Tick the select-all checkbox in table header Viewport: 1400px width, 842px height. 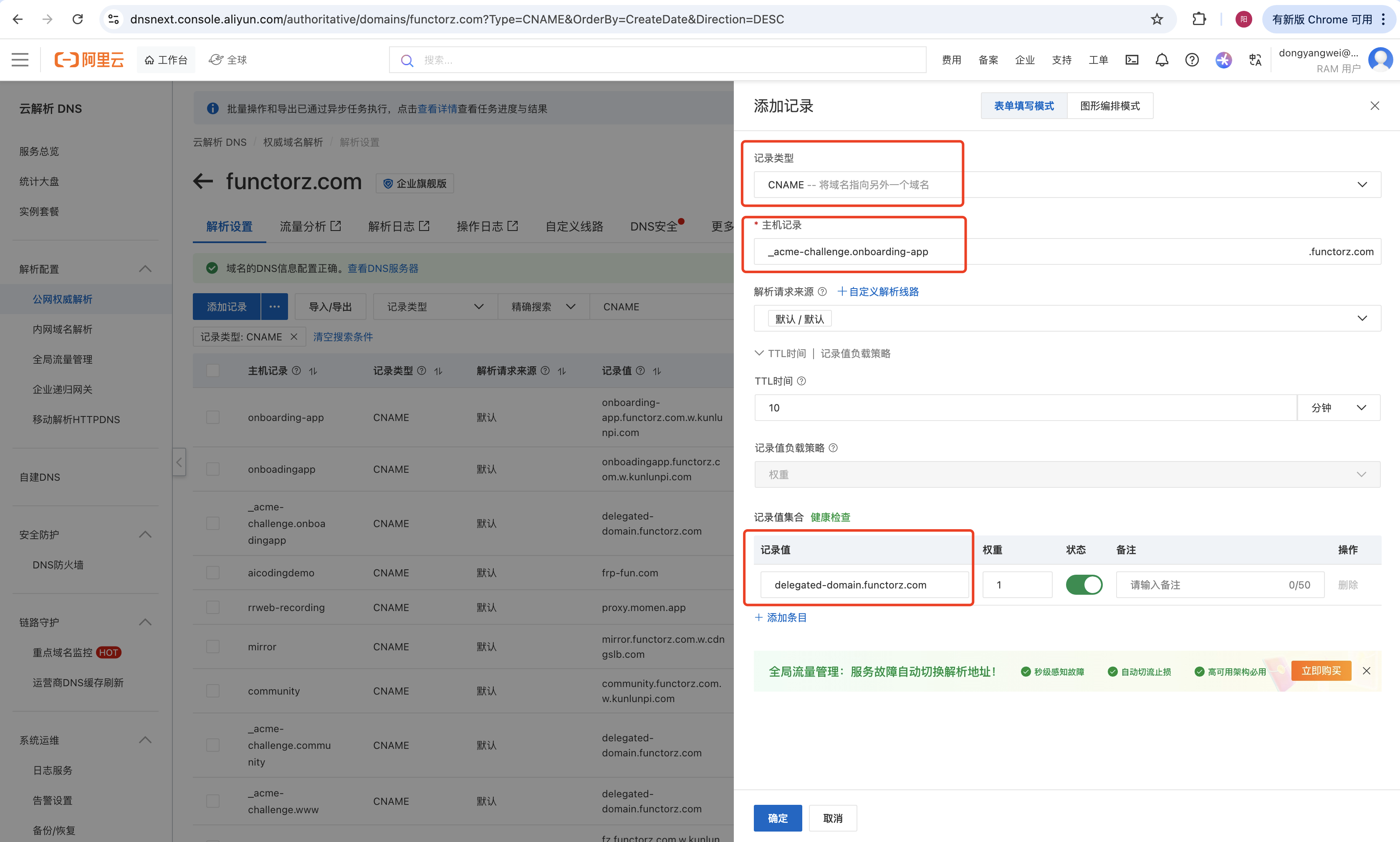coord(212,370)
